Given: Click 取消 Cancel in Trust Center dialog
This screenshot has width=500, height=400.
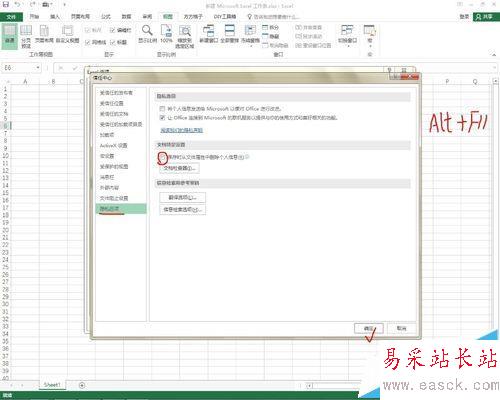Looking at the screenshot, I should tap(402, 329).
